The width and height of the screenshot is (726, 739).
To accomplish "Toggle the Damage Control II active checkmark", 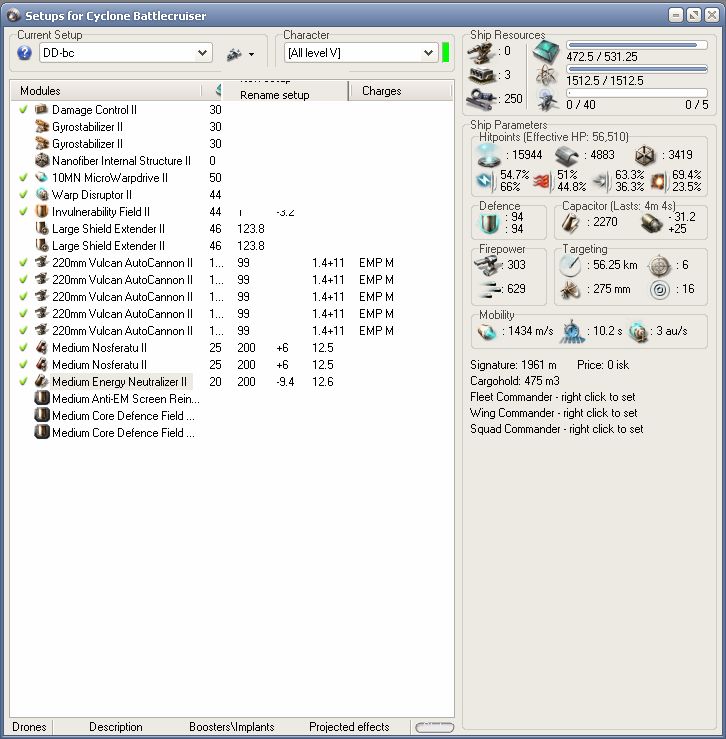I will click(23, 109).
